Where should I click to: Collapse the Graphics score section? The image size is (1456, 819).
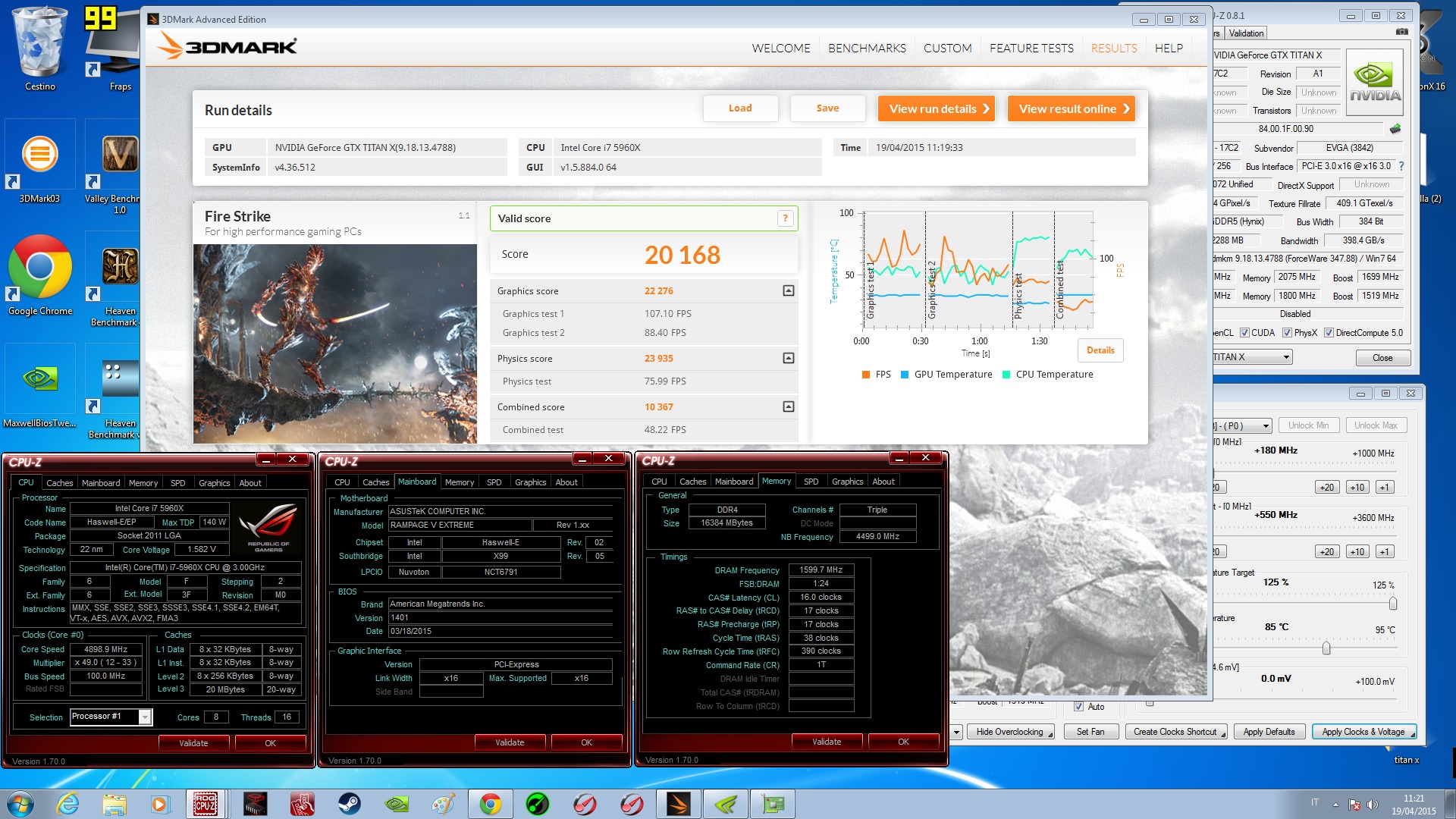tap(789, 291)
